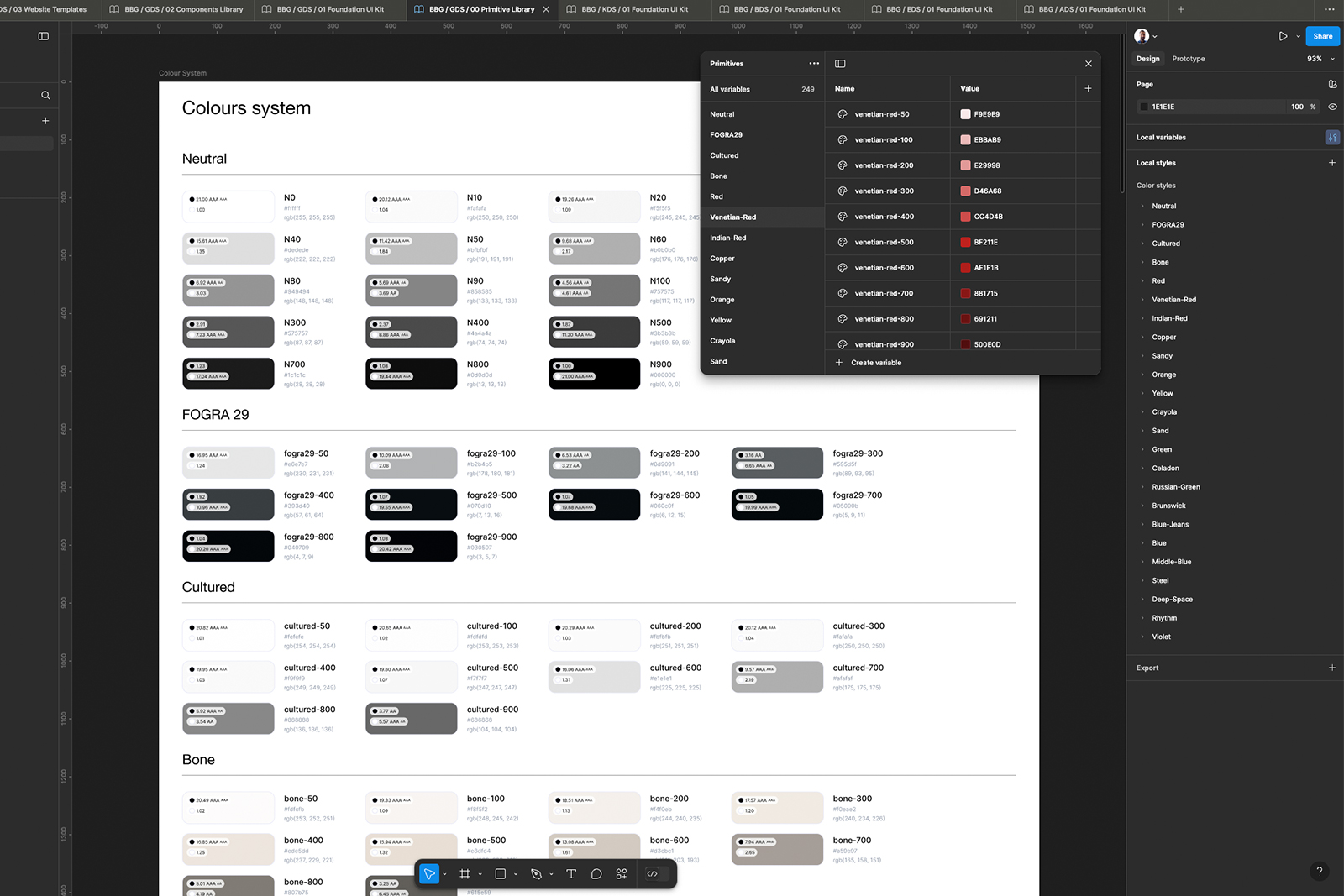This screenshot has width=1344, height=896.
Task: Select the Comment tool
Action: coord(596,874)
